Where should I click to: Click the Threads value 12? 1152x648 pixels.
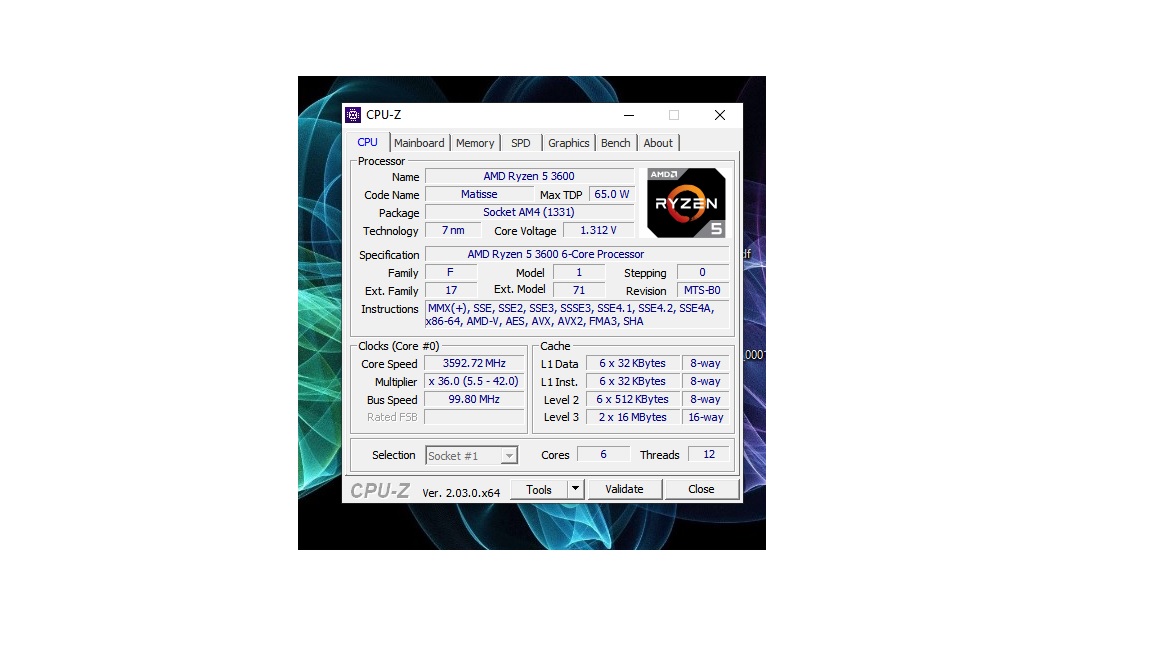click(x=709, y=455)
